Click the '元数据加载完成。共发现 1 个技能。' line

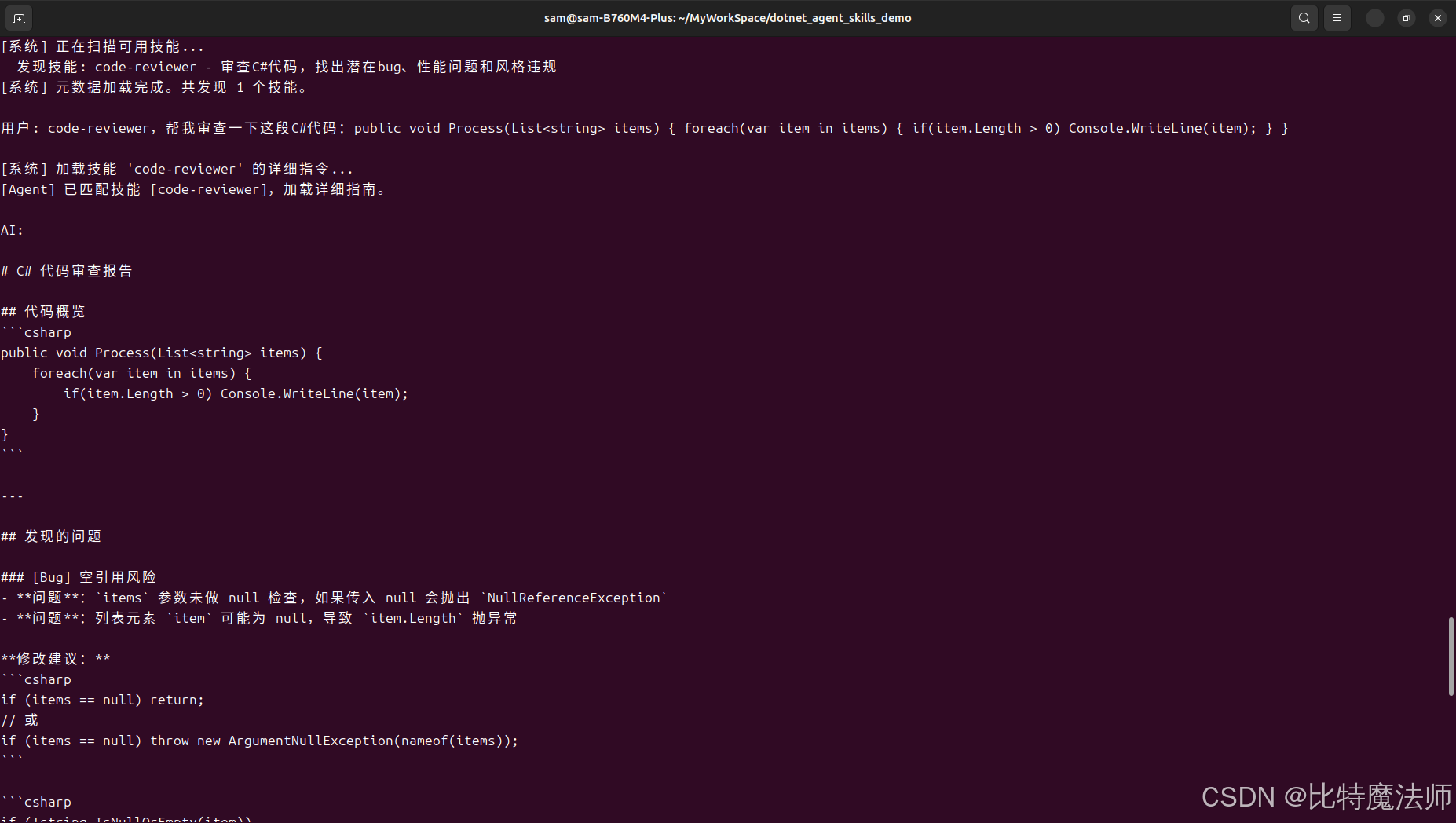pyautogui.click(x=155, y=87)
